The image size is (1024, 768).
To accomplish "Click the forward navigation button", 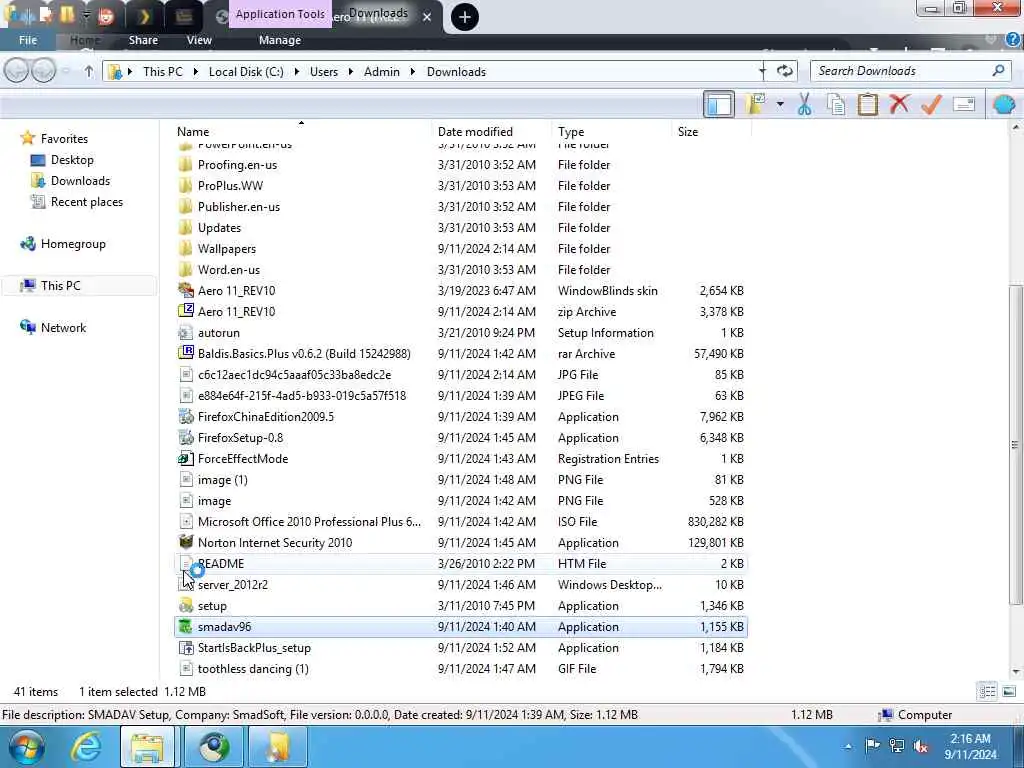I will pos(44,71).
